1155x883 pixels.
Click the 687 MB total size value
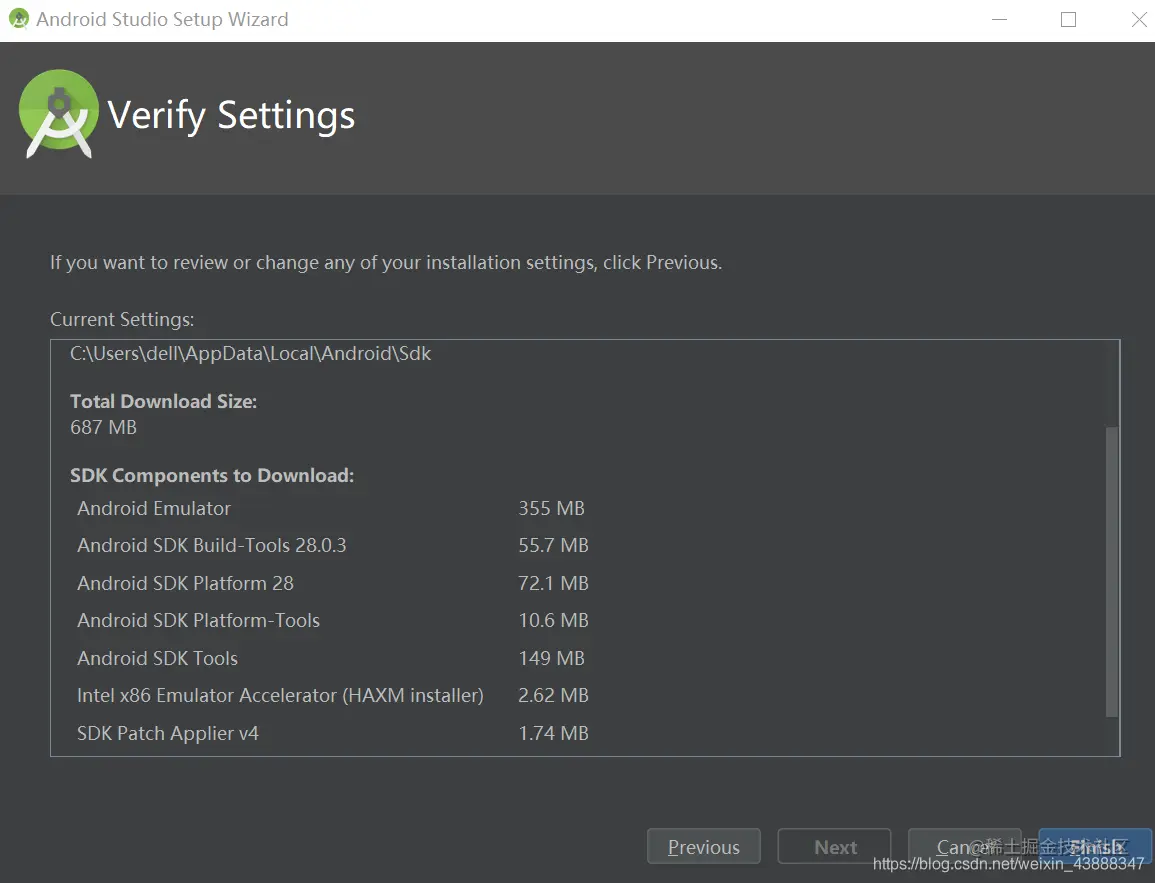point(103,427)
